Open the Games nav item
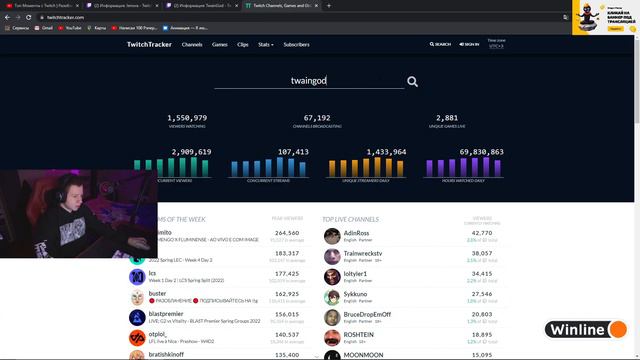The width and height of the screenshot is (640, 360). [220, 44]
